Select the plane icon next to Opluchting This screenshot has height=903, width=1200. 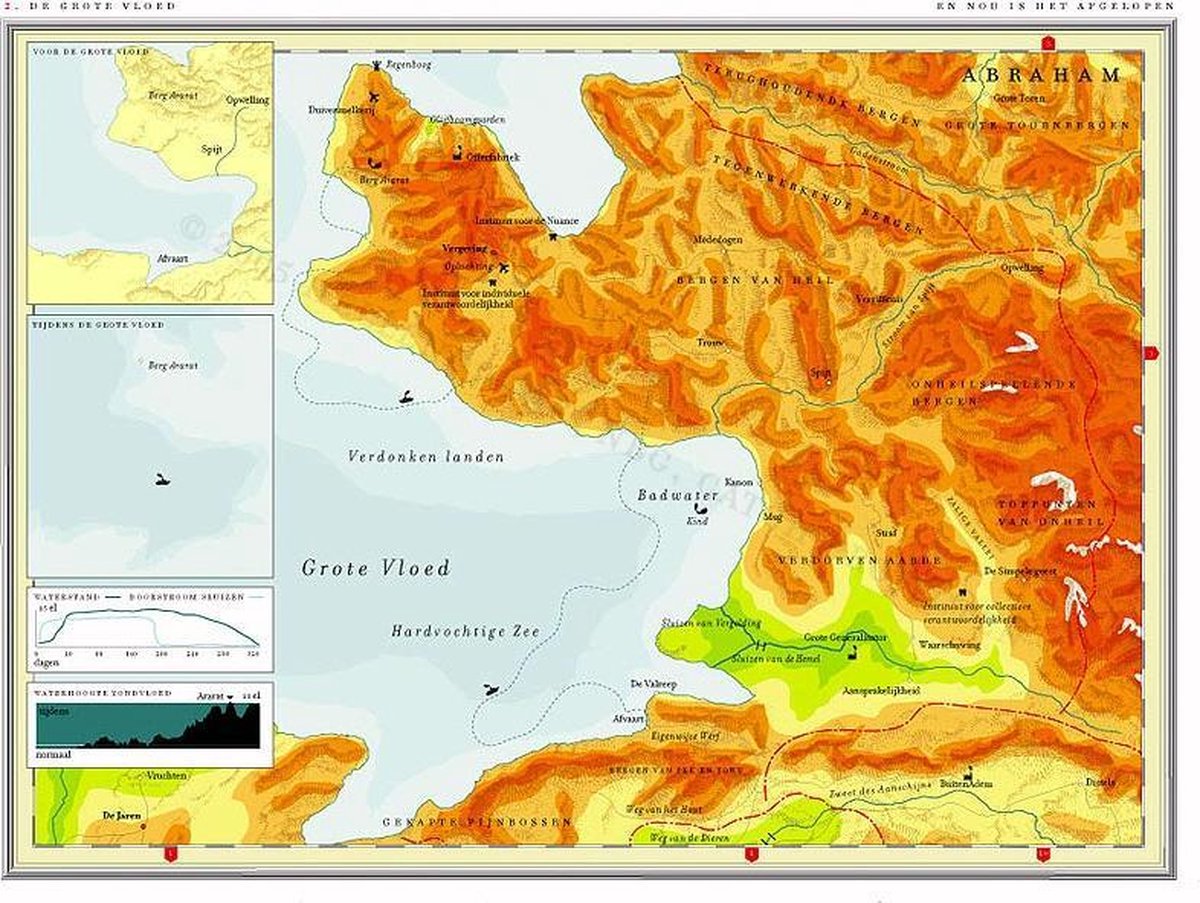(x=503, y=267)
